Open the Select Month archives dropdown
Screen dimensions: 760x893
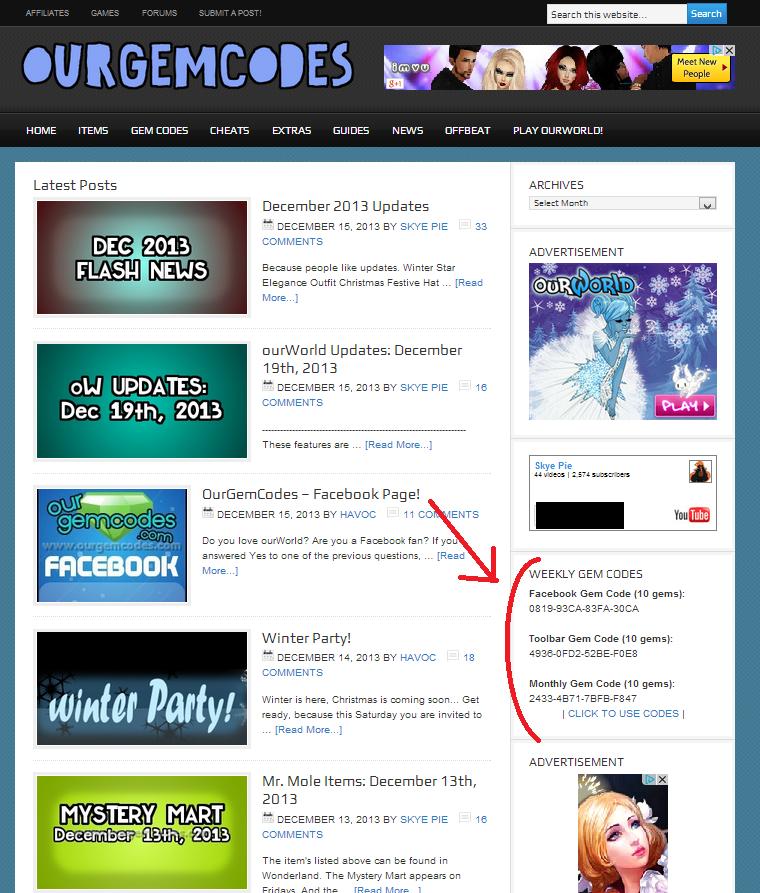[623, 203]
